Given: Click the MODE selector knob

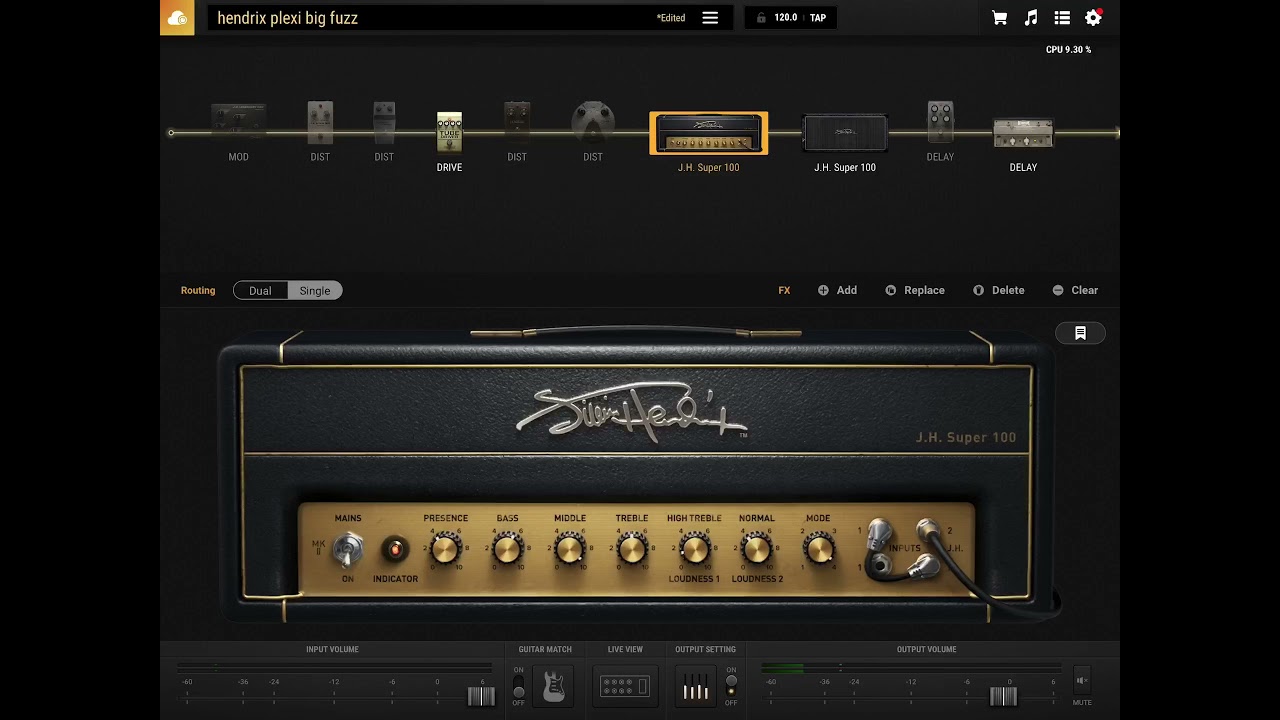Looking at the screenshot, I should (x=818, y=549).
